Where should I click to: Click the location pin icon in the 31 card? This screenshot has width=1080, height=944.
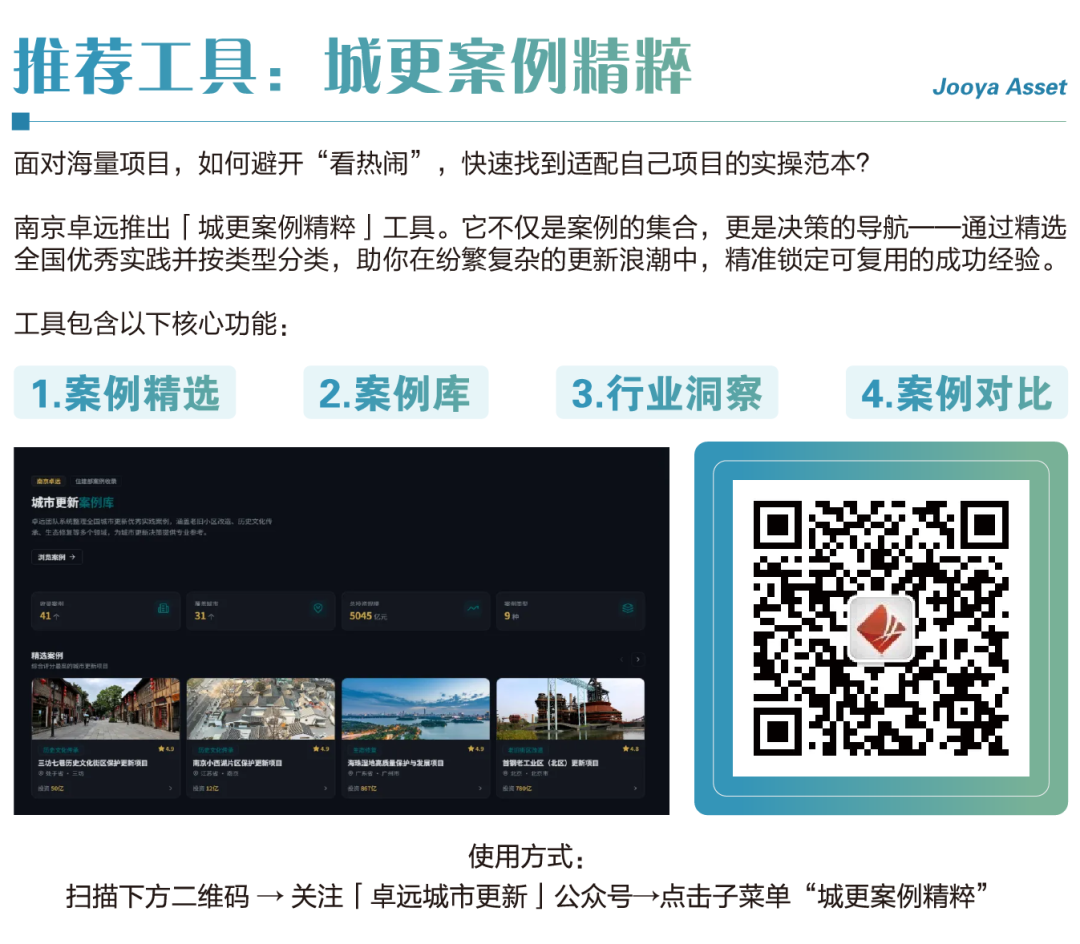click(318, 608)
